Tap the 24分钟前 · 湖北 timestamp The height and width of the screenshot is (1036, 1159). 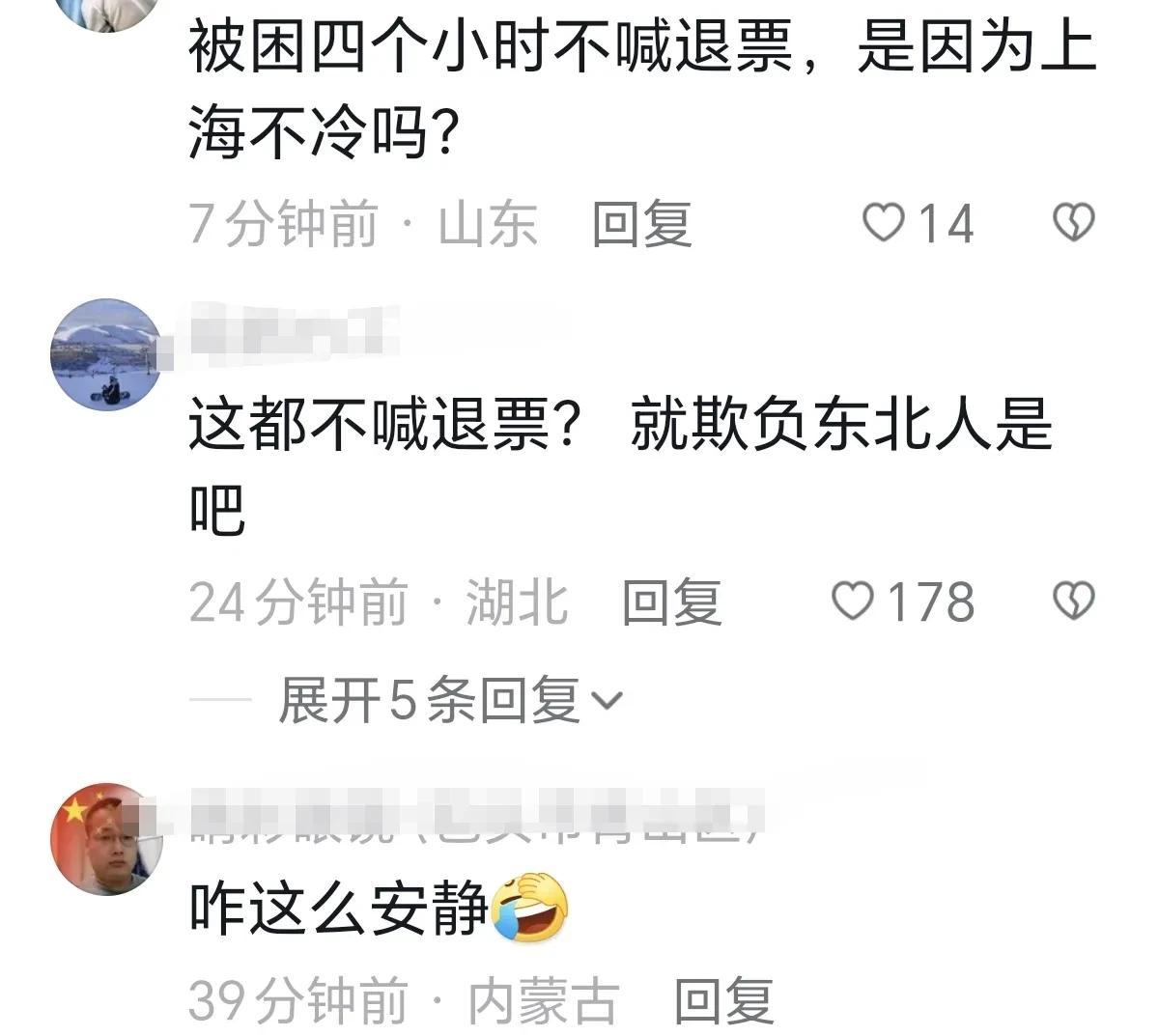pyautogui.click(x=379, y=602)
